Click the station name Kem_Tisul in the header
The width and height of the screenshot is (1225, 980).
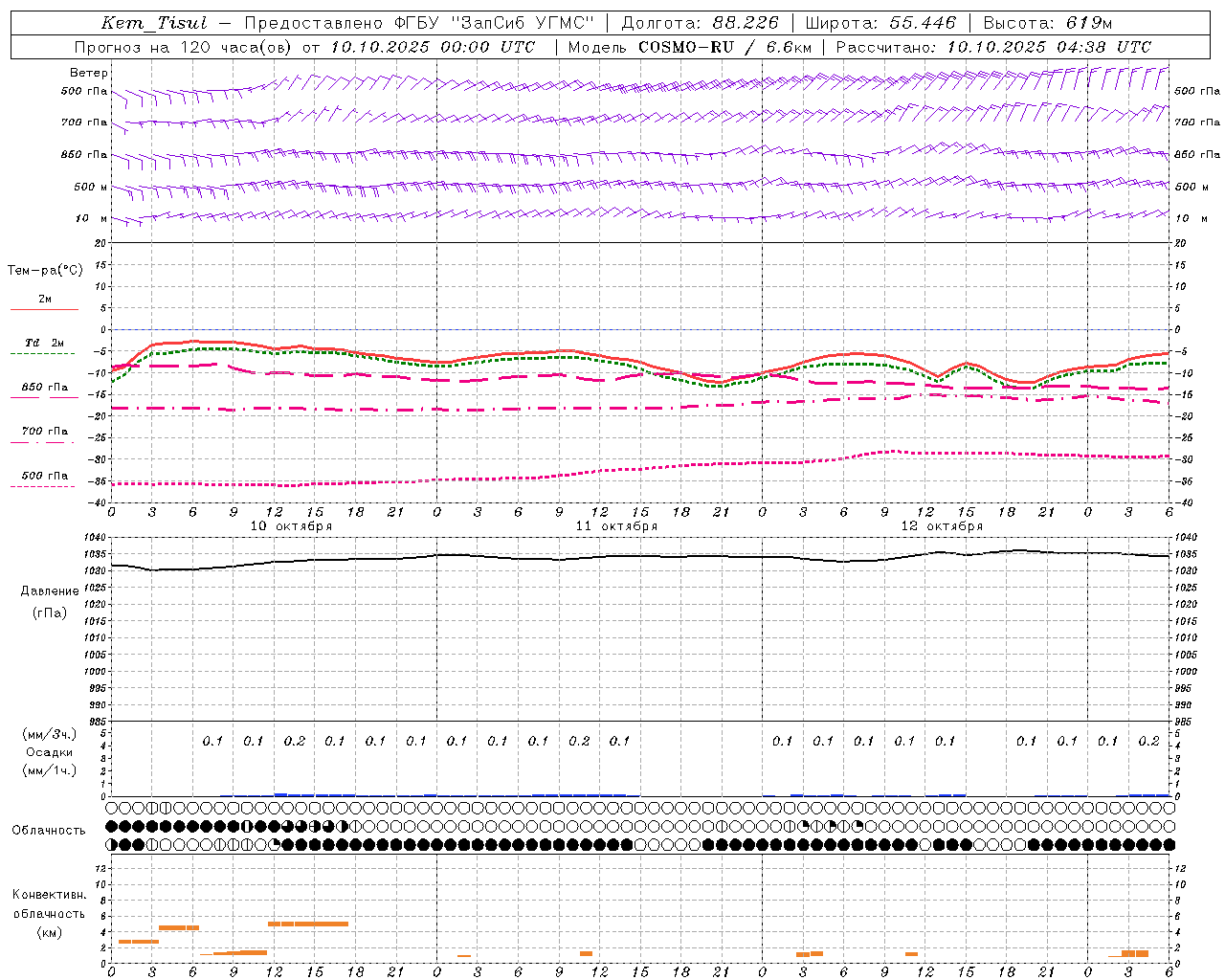pyautogui.click(x=154, y=23)
